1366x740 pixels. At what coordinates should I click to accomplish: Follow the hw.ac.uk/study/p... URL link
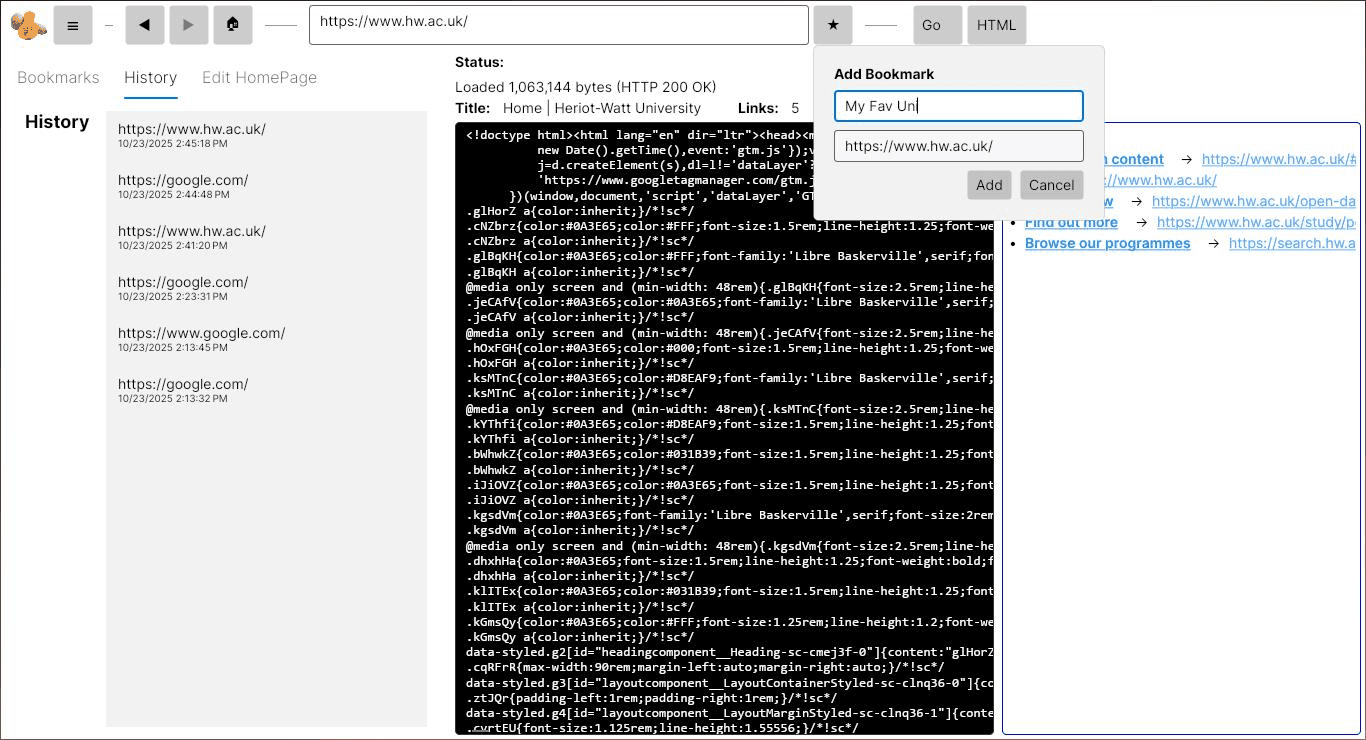(1256, 222)
